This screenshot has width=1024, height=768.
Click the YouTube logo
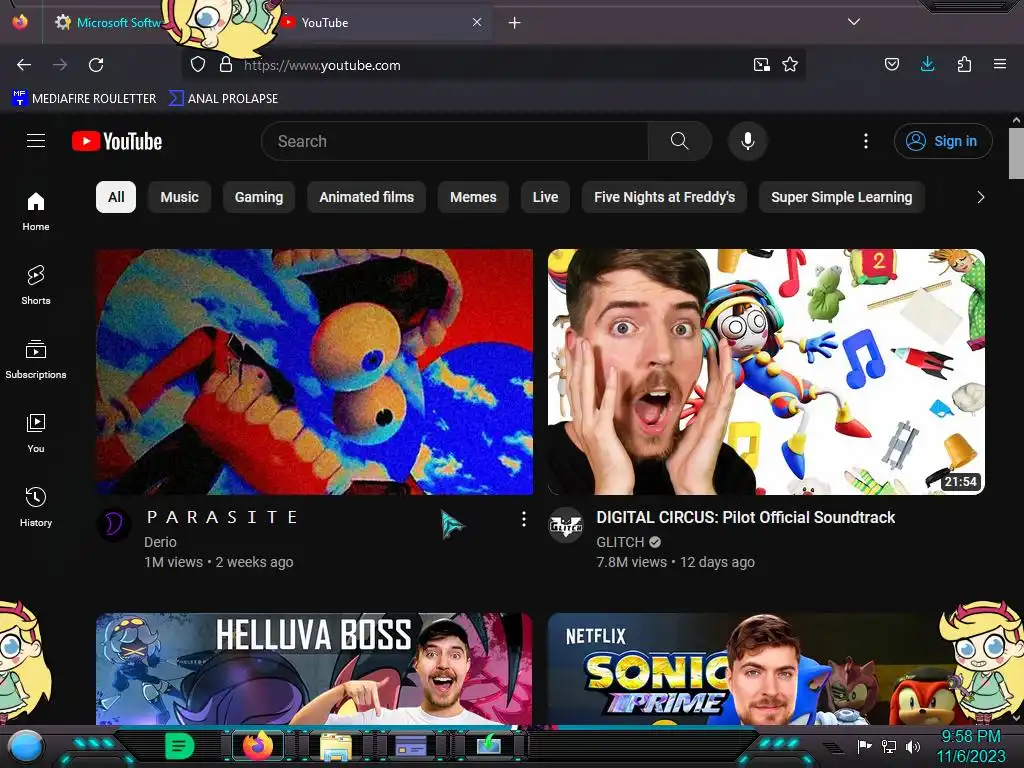click(x=117, y=141)
